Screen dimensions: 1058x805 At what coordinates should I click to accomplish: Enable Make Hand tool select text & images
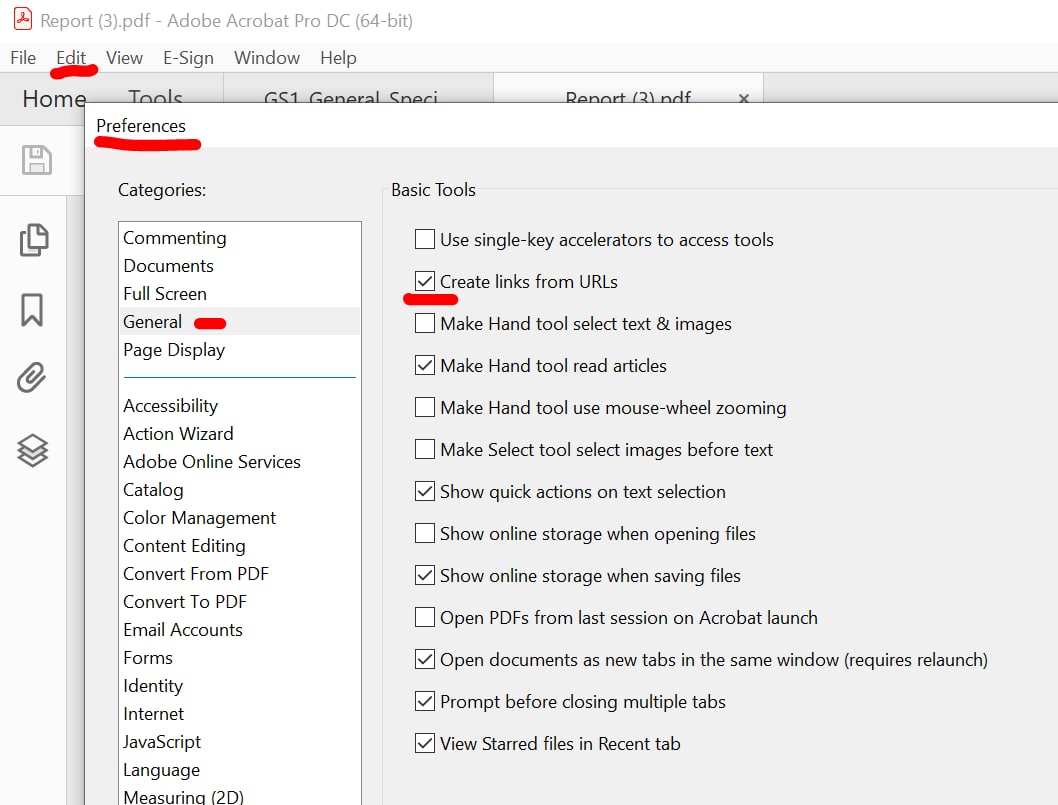(x=424, y=323)
